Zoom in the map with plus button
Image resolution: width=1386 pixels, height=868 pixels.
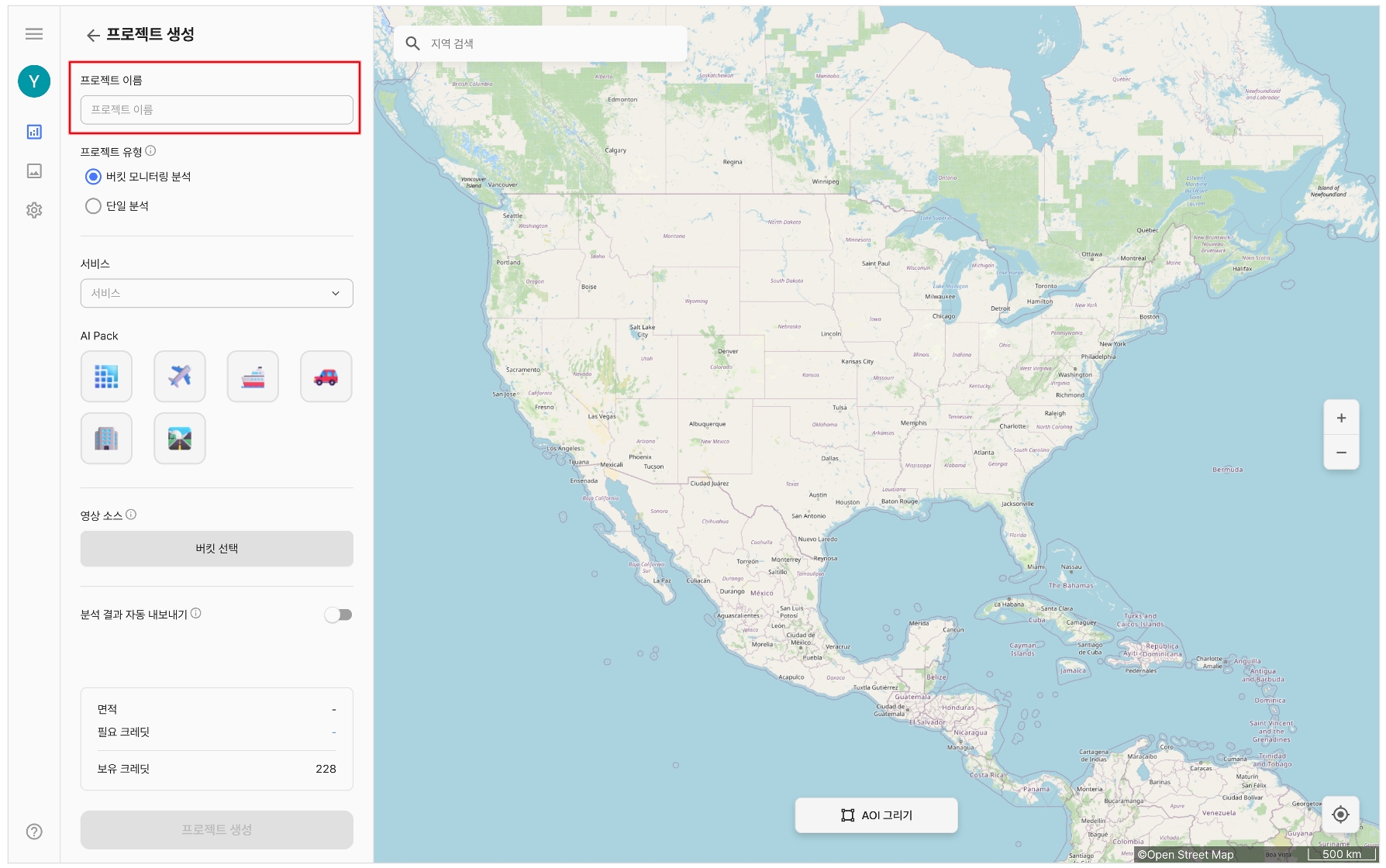click(x=1341, y=418)
